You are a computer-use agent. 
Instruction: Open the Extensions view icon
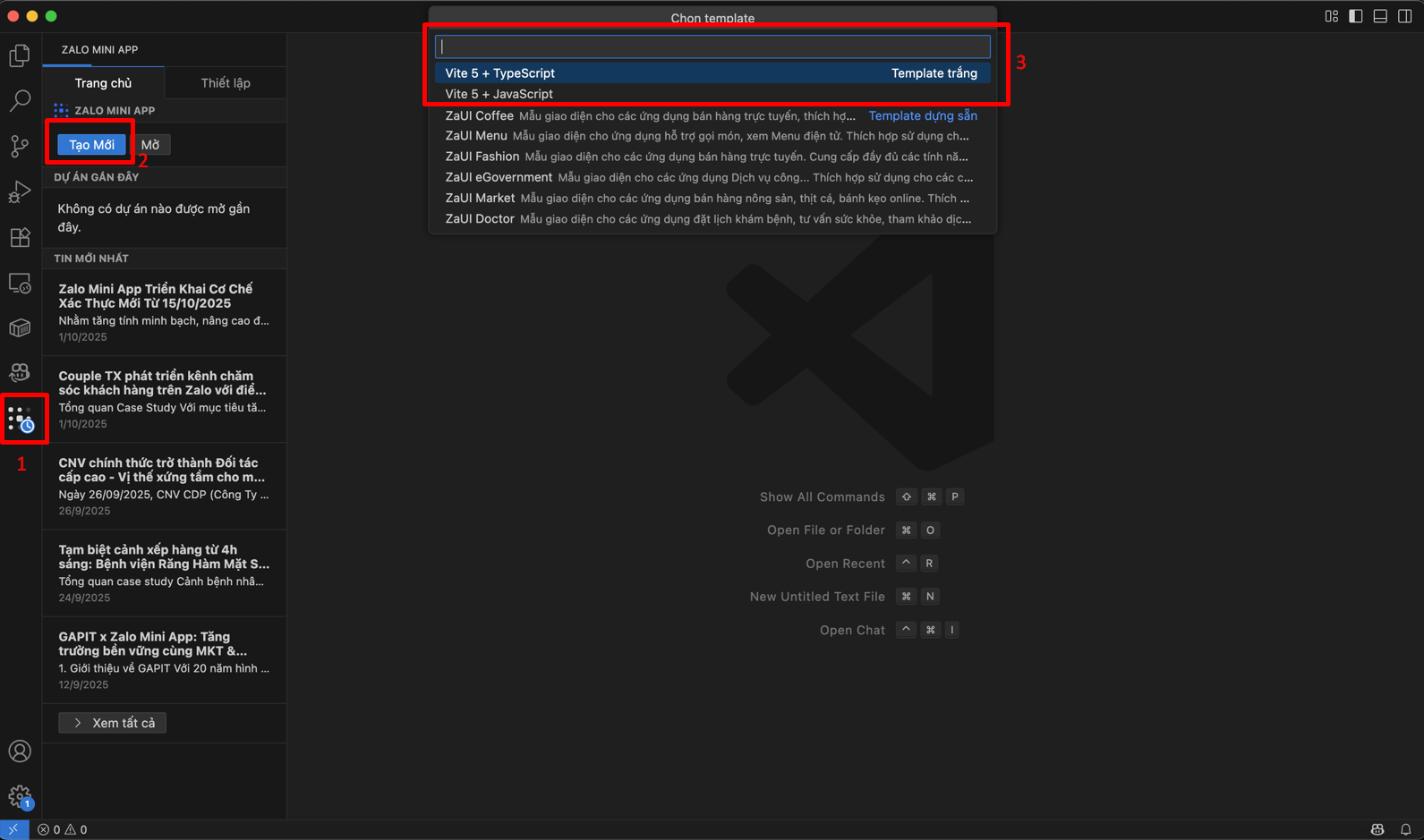20,237
